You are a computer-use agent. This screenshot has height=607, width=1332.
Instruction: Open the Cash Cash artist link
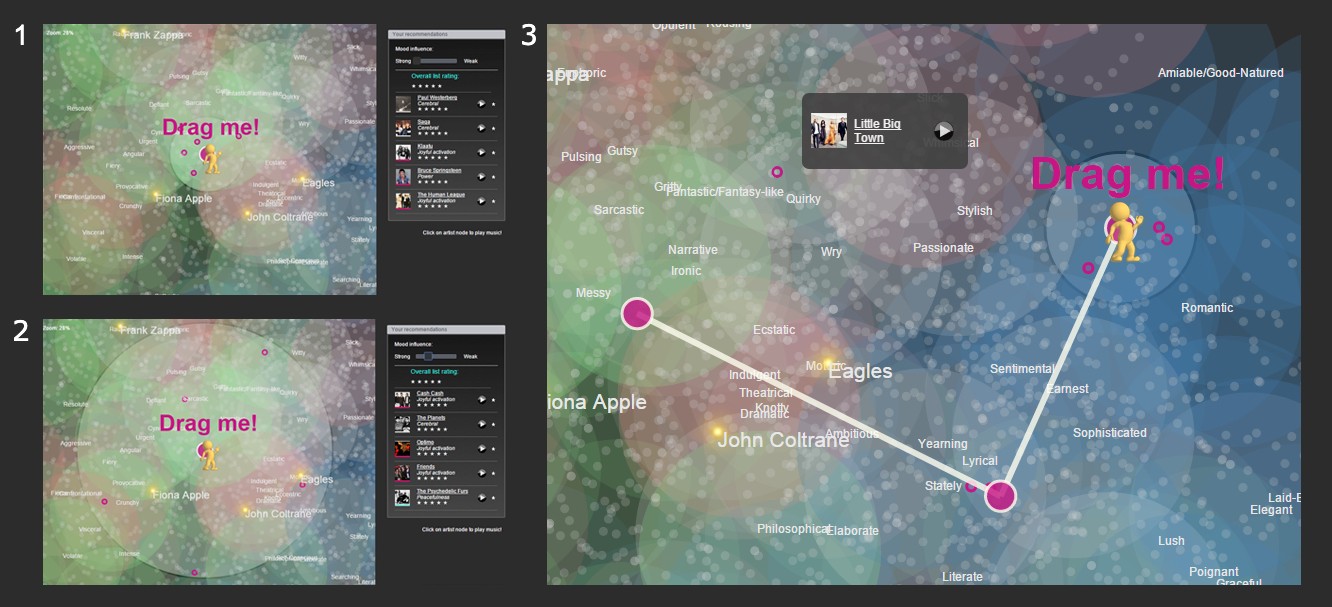[430, 393]
